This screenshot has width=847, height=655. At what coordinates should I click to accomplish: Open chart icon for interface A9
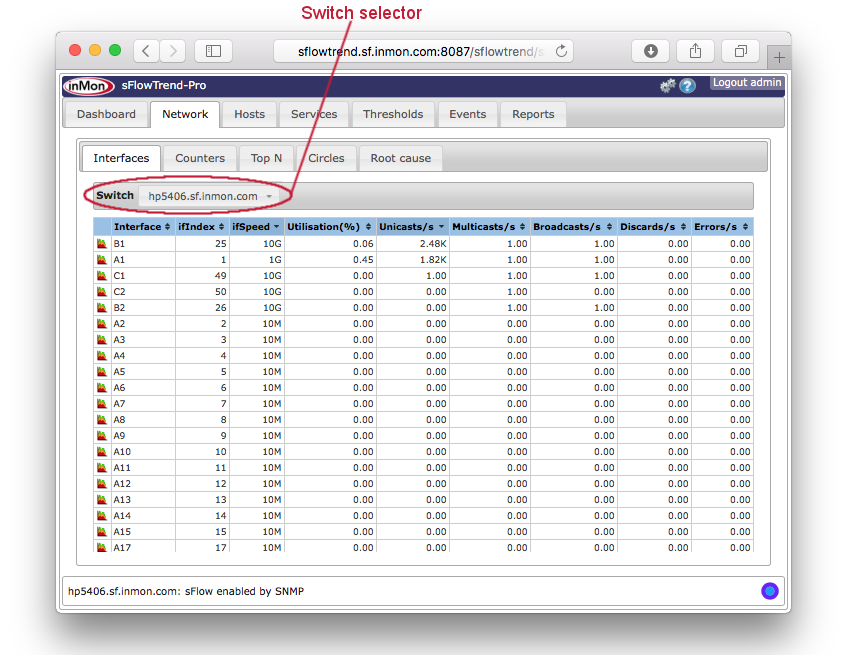point(102,436)
